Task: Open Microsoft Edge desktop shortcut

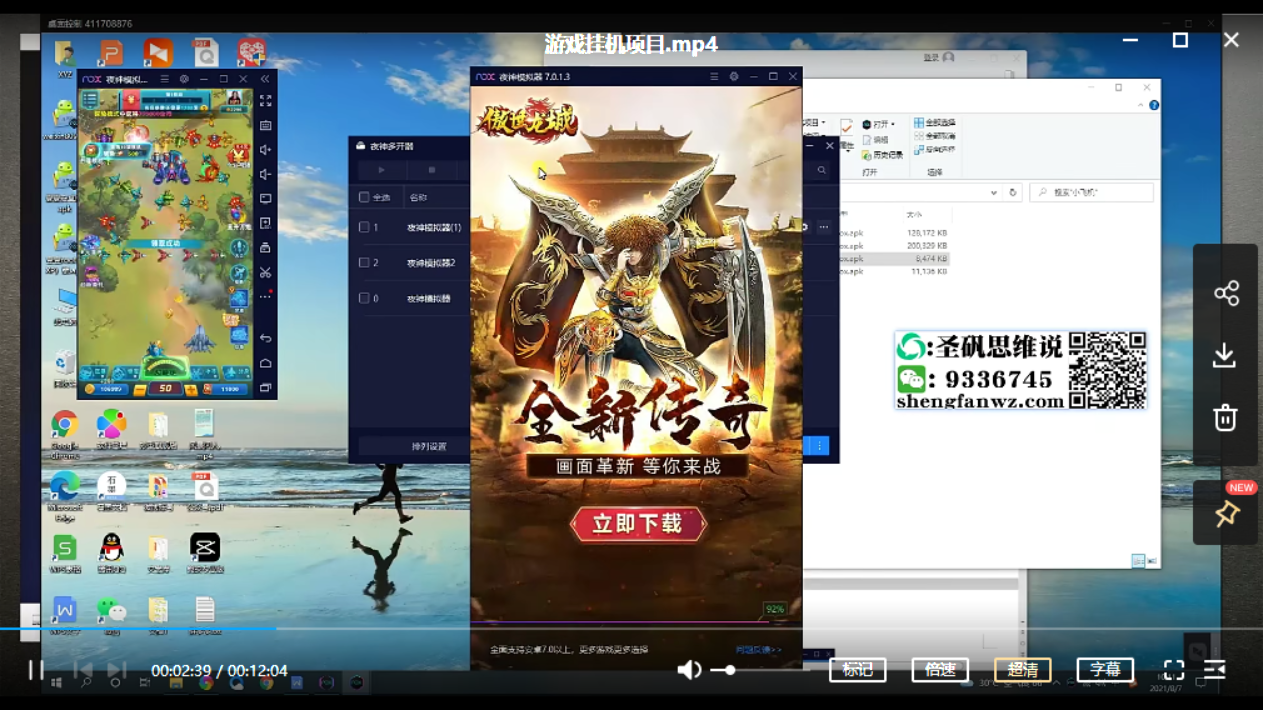Action: pyautogui.click(x=65, y=496)
